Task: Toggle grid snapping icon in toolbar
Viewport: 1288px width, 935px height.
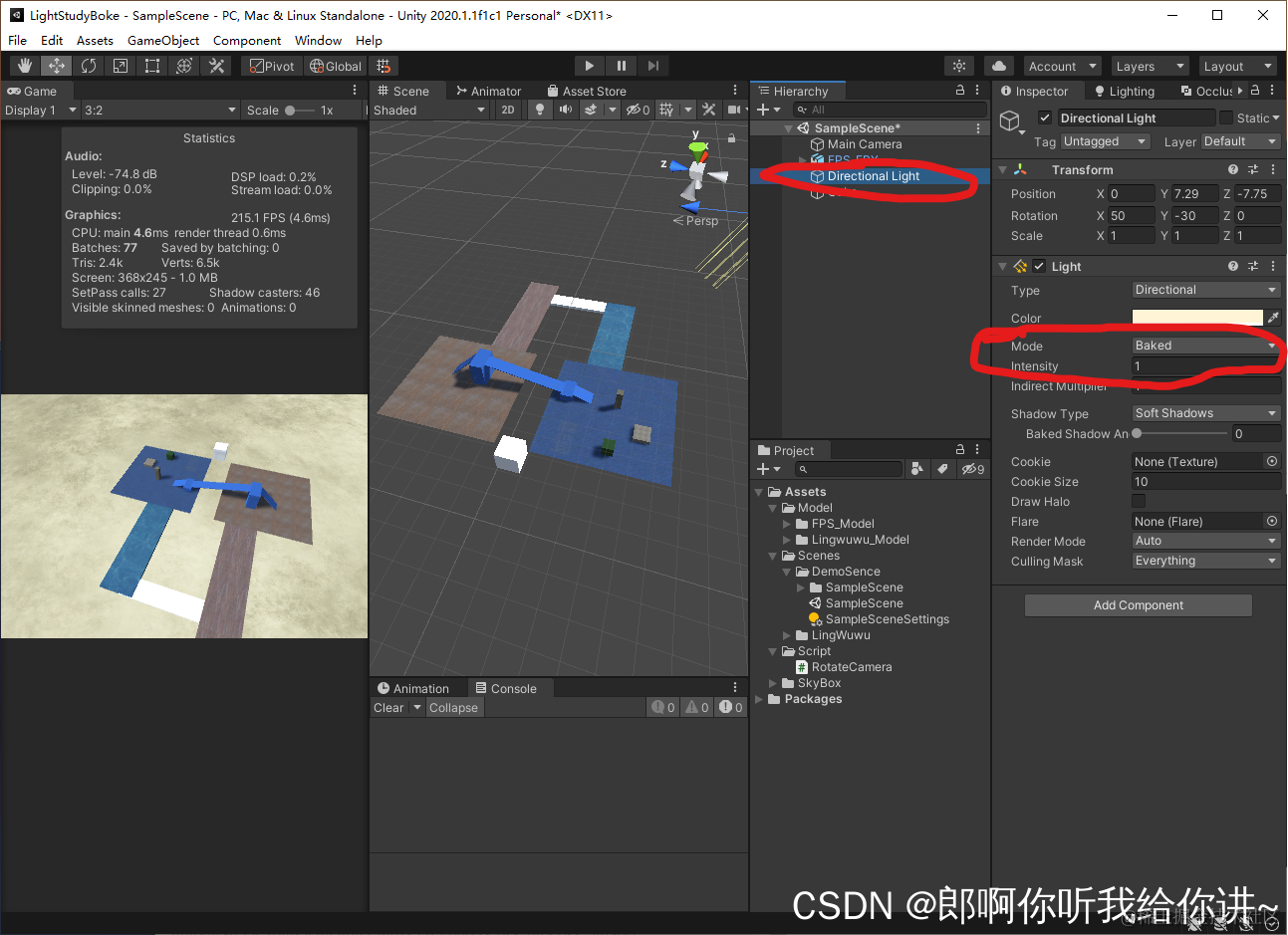Action: click(384, 66)
